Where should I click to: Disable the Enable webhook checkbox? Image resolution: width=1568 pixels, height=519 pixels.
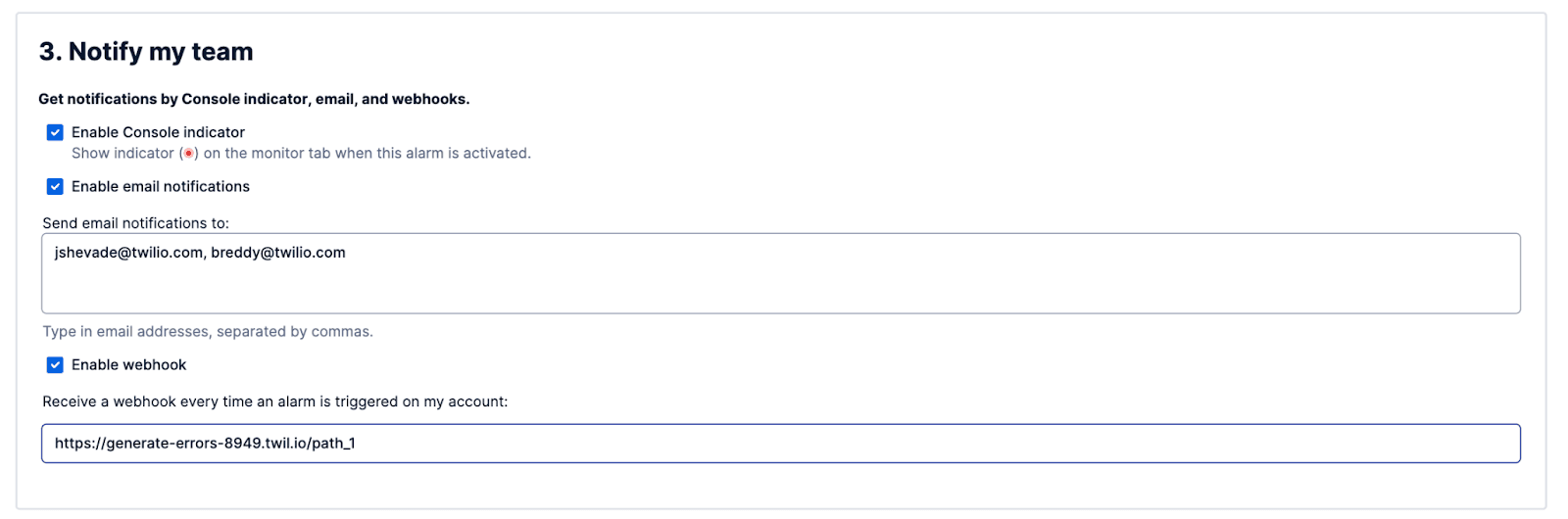pos(55,364)
